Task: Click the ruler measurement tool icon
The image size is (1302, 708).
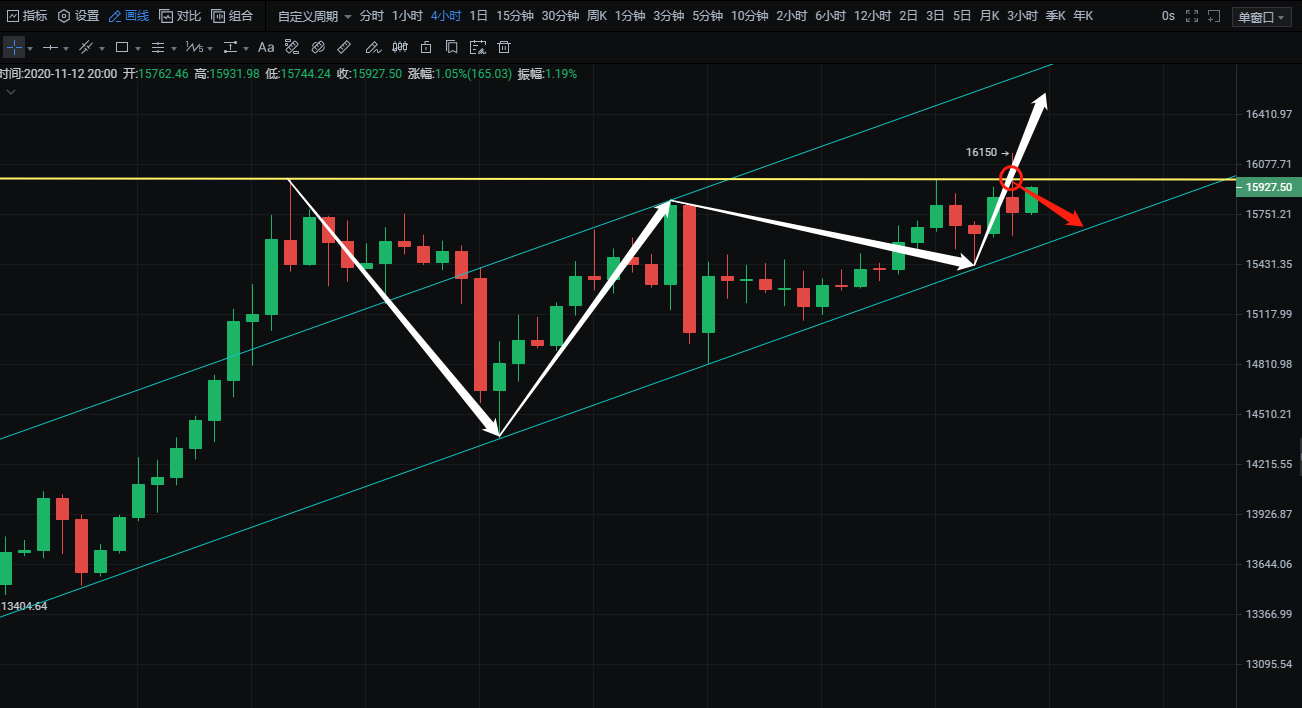Action: (344, 47)
